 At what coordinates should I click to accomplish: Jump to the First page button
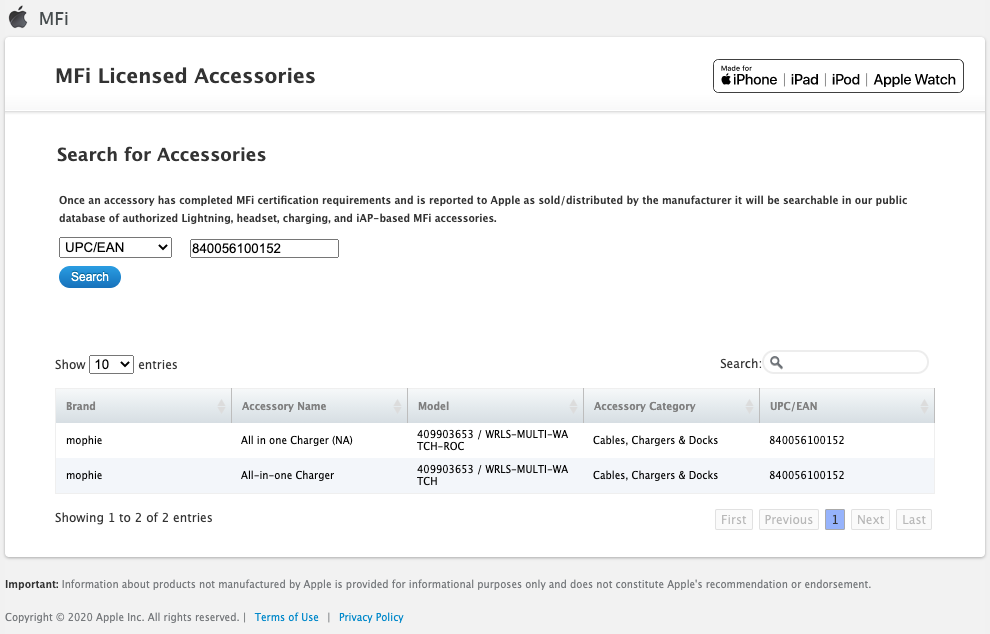(733, 520)
